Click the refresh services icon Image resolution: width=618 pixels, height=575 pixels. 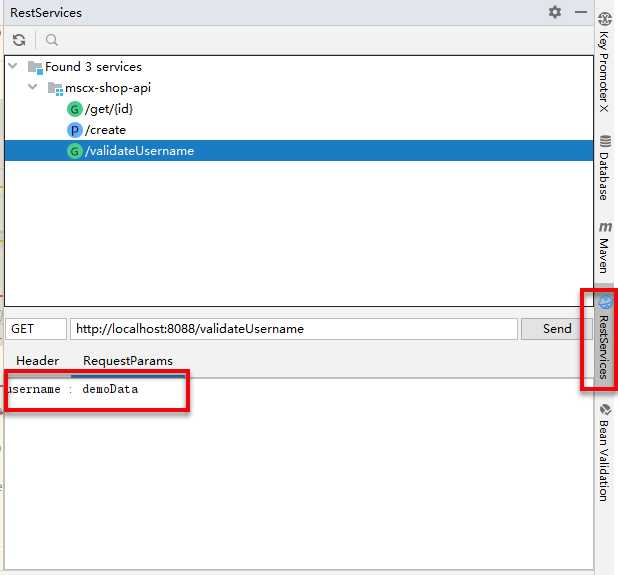(x=19, y=40)
